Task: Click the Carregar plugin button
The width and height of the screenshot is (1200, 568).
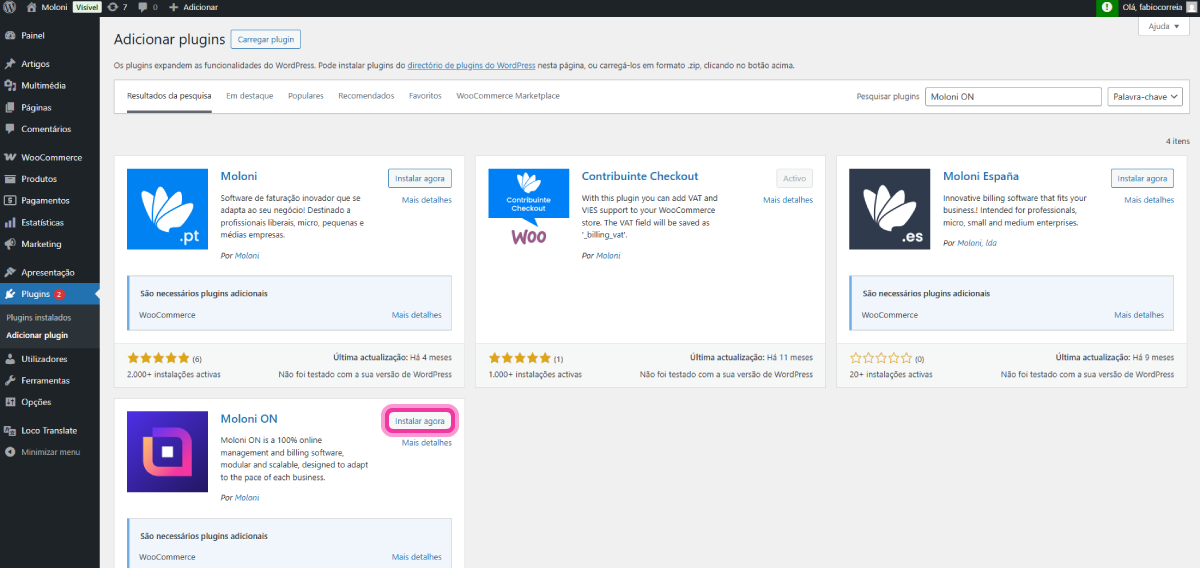Action: point(265,39)
